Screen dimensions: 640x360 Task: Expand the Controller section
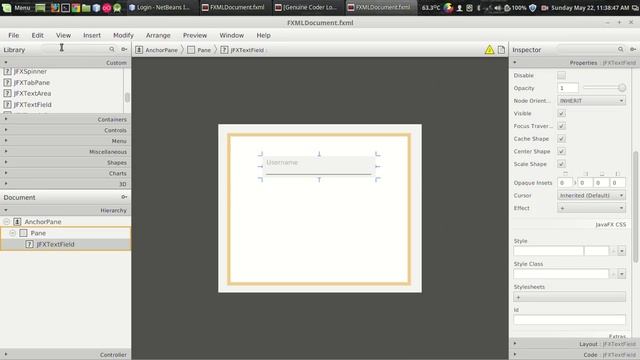(x=65, y=355)
